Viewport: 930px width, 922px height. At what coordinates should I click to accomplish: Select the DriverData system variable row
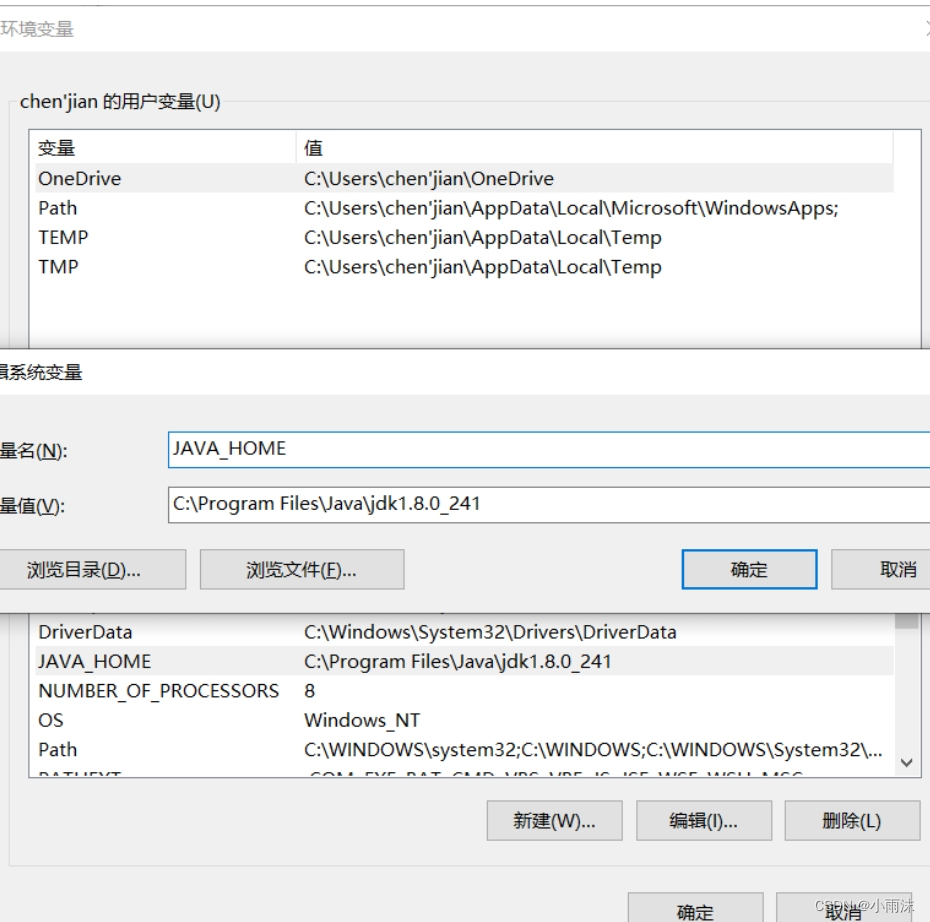tap(464, 632)
